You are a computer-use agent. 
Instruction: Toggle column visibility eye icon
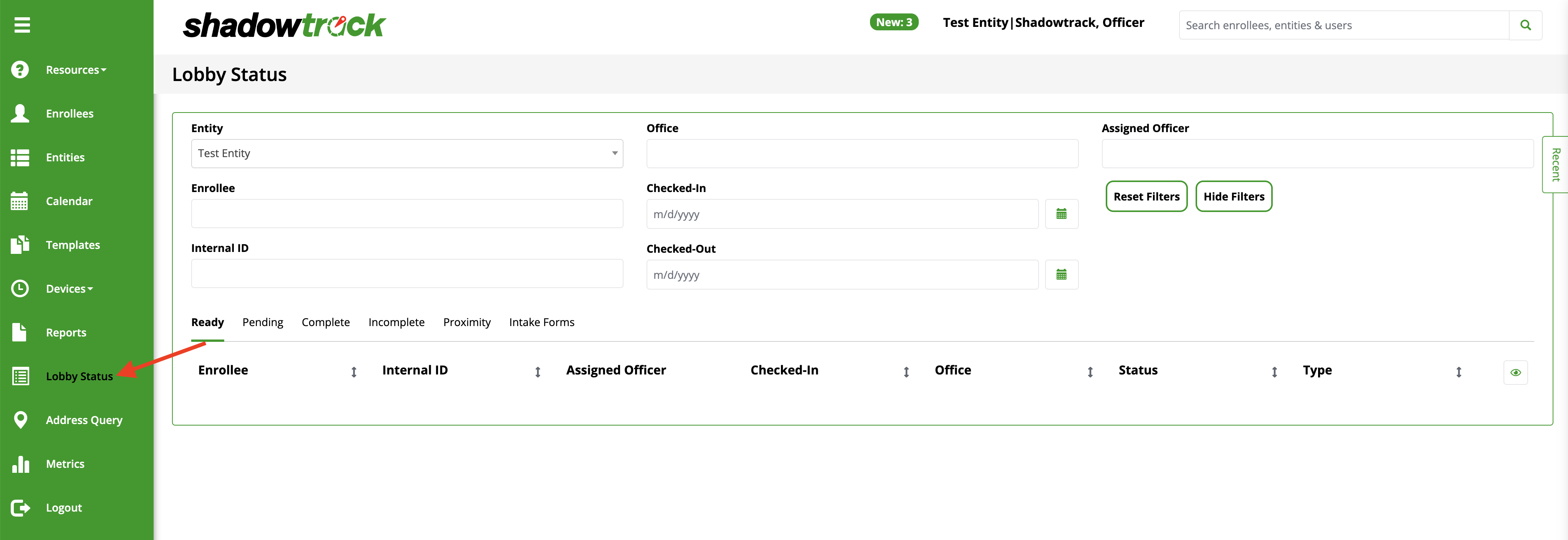tap(1515, 373)
